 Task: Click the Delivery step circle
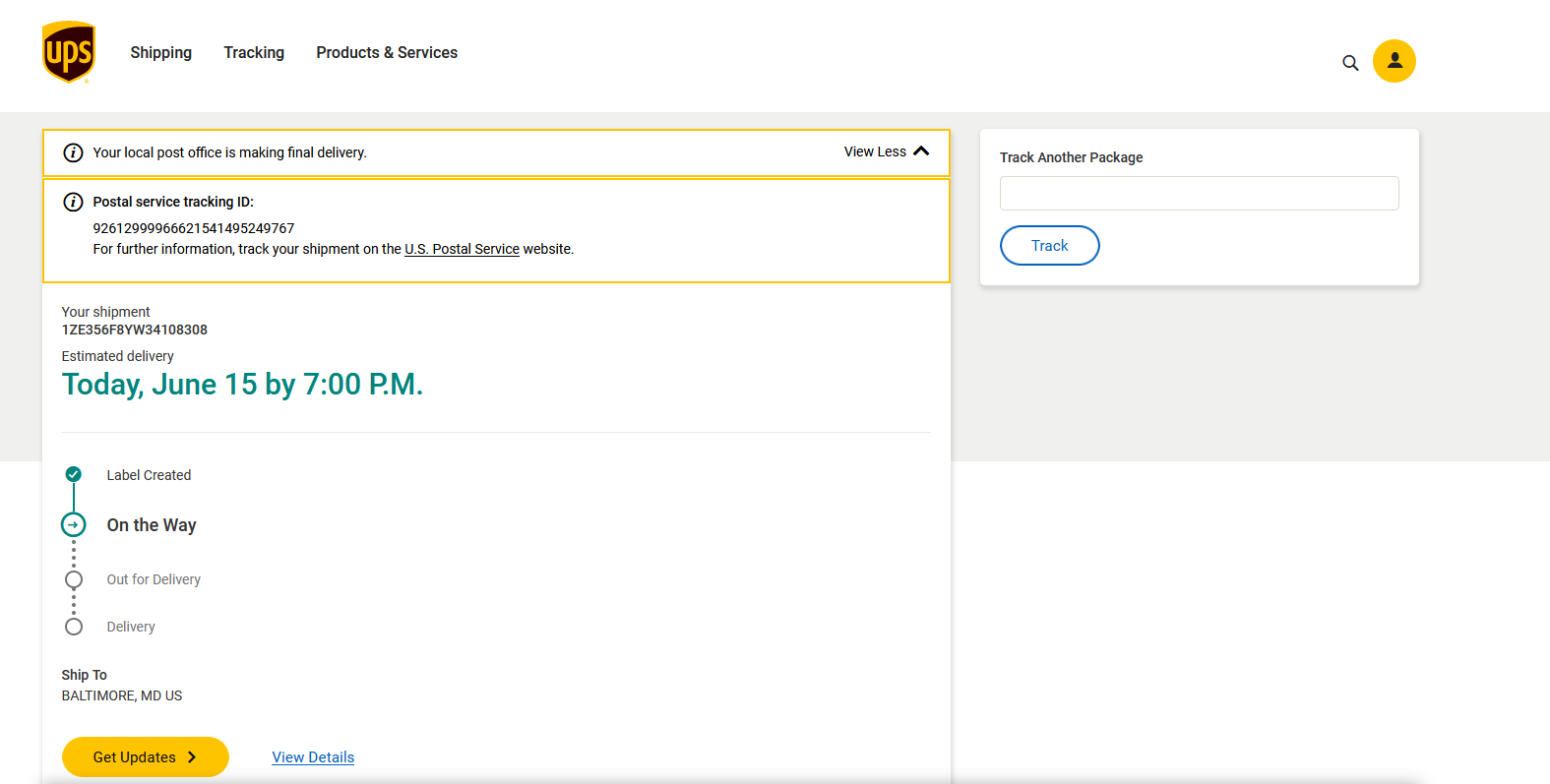74,627
